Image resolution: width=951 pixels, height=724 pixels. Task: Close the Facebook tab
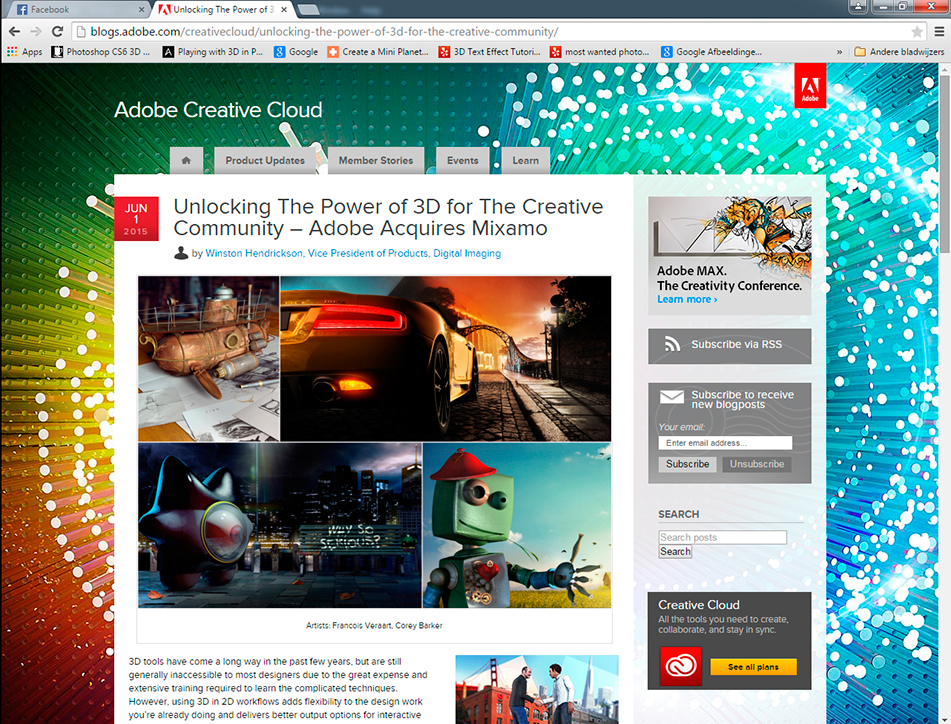141,10
